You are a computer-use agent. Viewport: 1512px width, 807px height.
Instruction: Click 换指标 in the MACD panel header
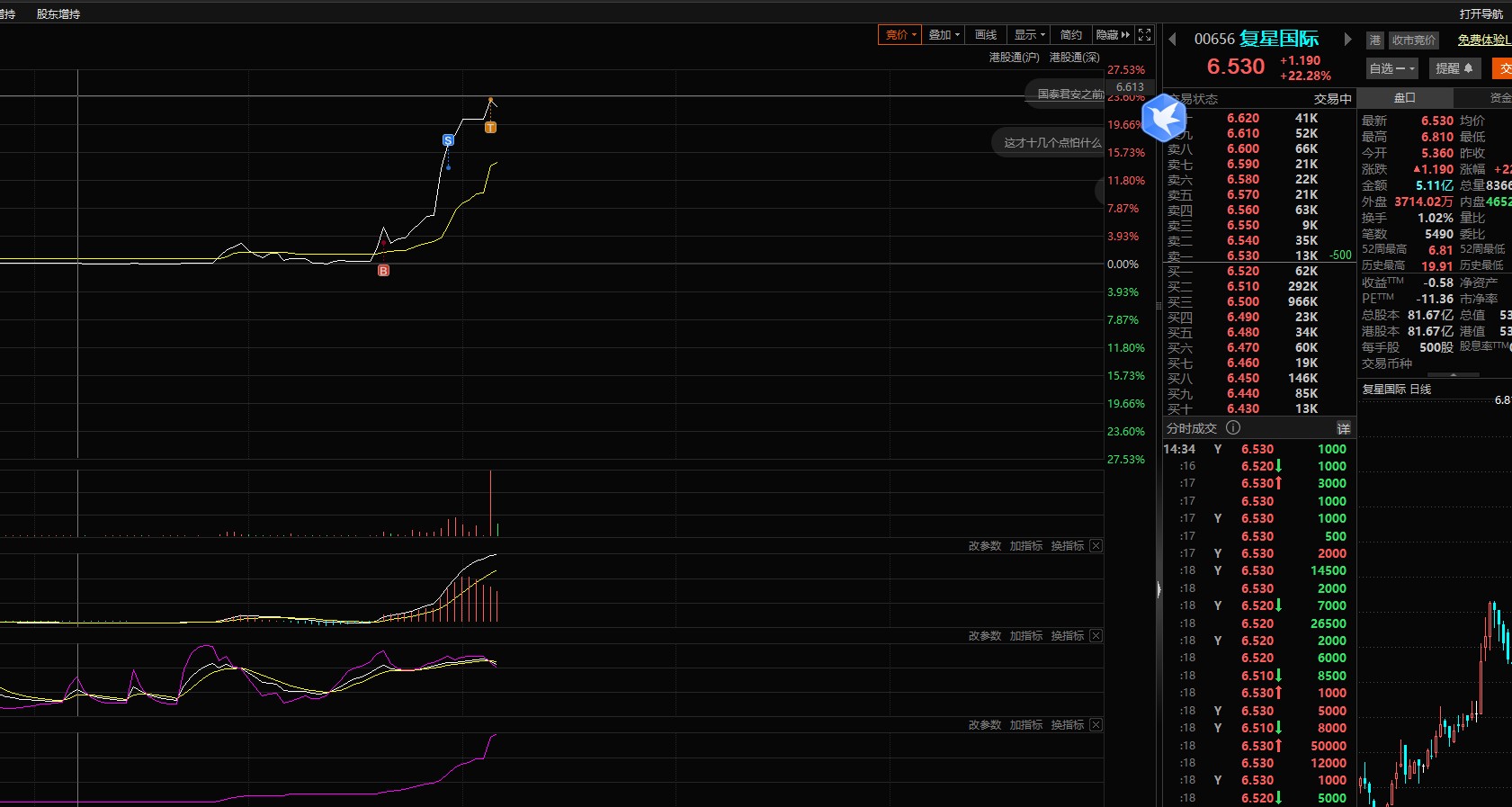[1068, 636]
